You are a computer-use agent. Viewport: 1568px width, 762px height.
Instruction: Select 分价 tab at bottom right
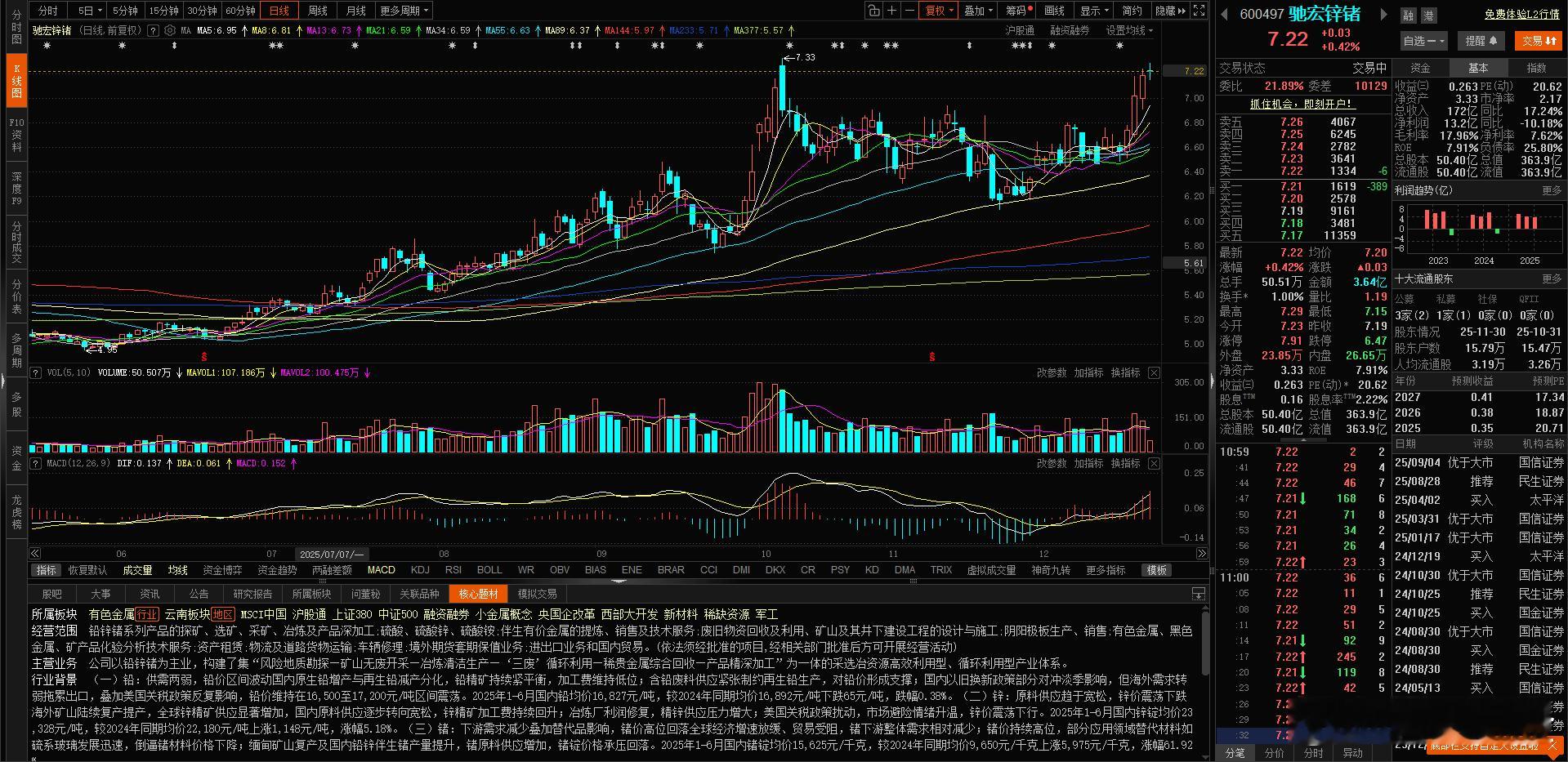point(1274,753)
